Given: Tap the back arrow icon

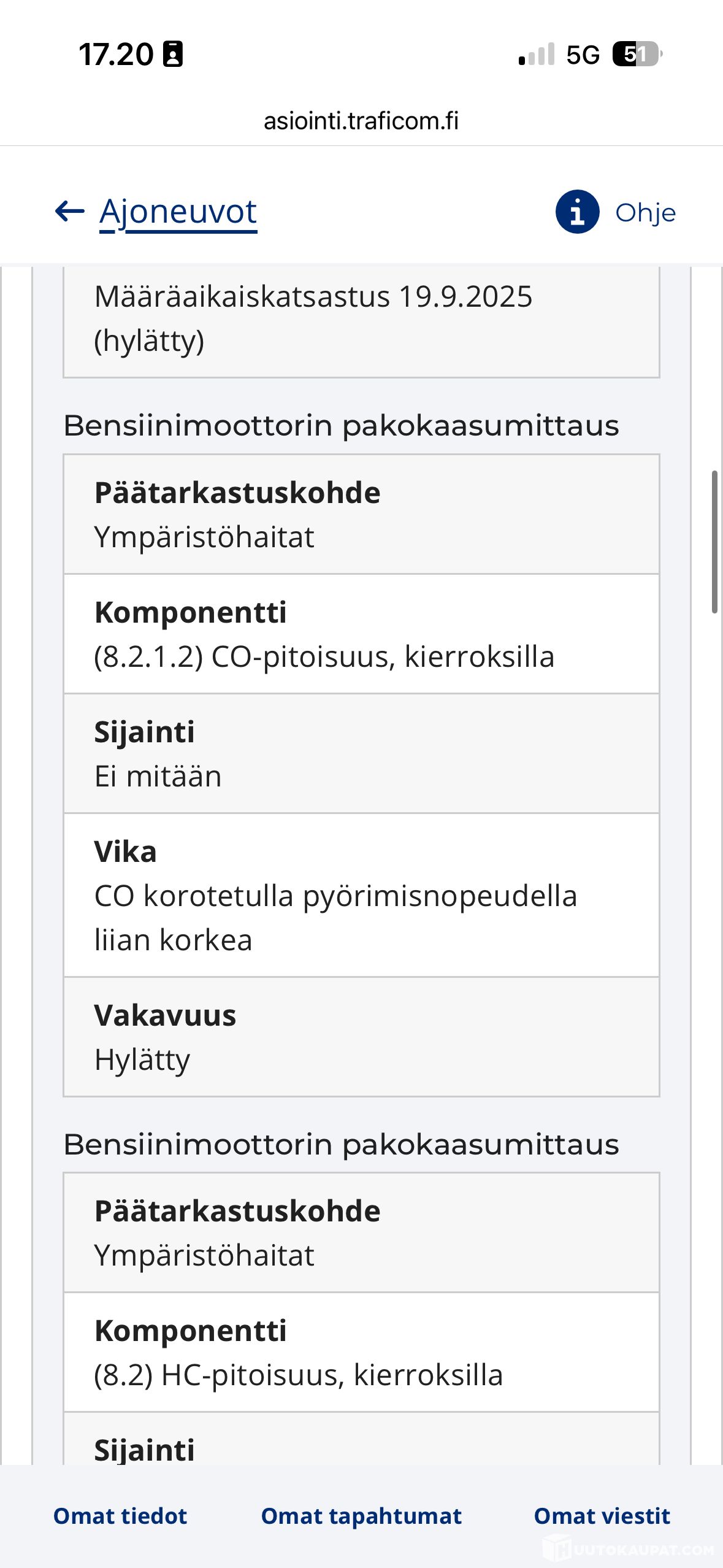Looking at the screenshot, I should [x=69, y=212].
